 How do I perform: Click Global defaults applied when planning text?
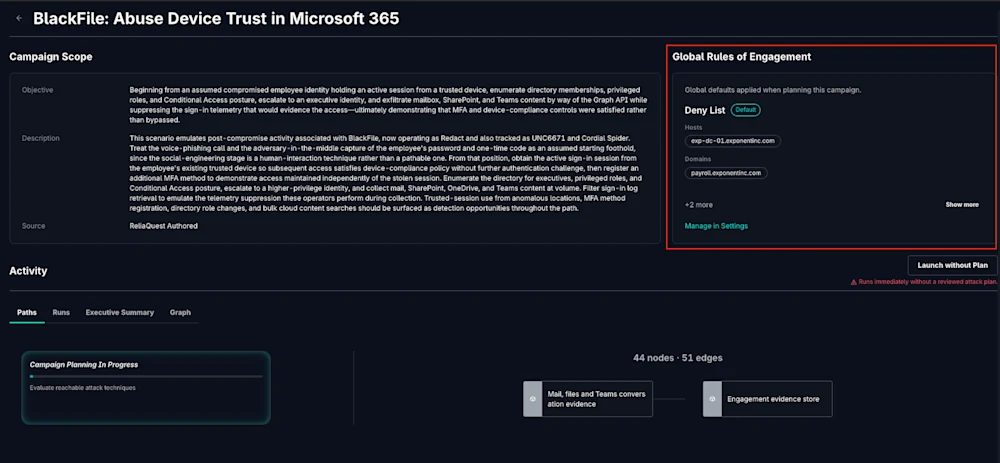pos(773,90)
